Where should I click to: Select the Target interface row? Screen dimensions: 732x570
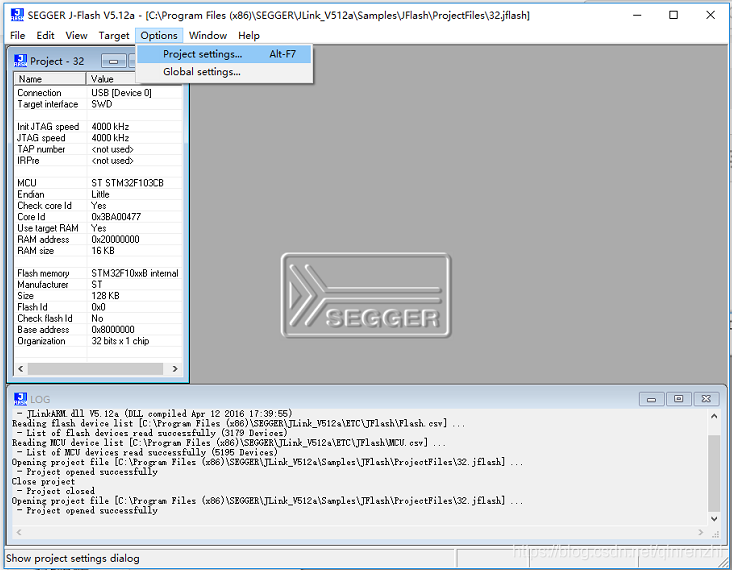(98, 104)
